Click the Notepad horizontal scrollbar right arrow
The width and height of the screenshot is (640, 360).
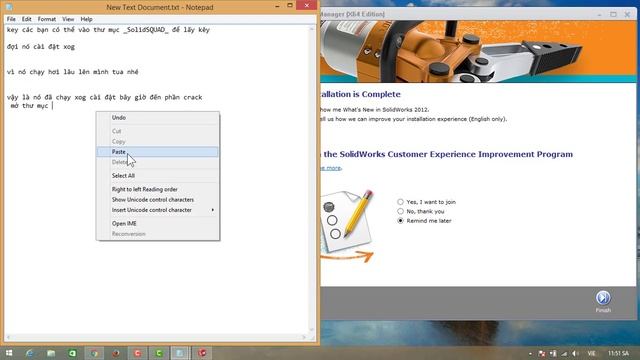[x=304, y=338]
